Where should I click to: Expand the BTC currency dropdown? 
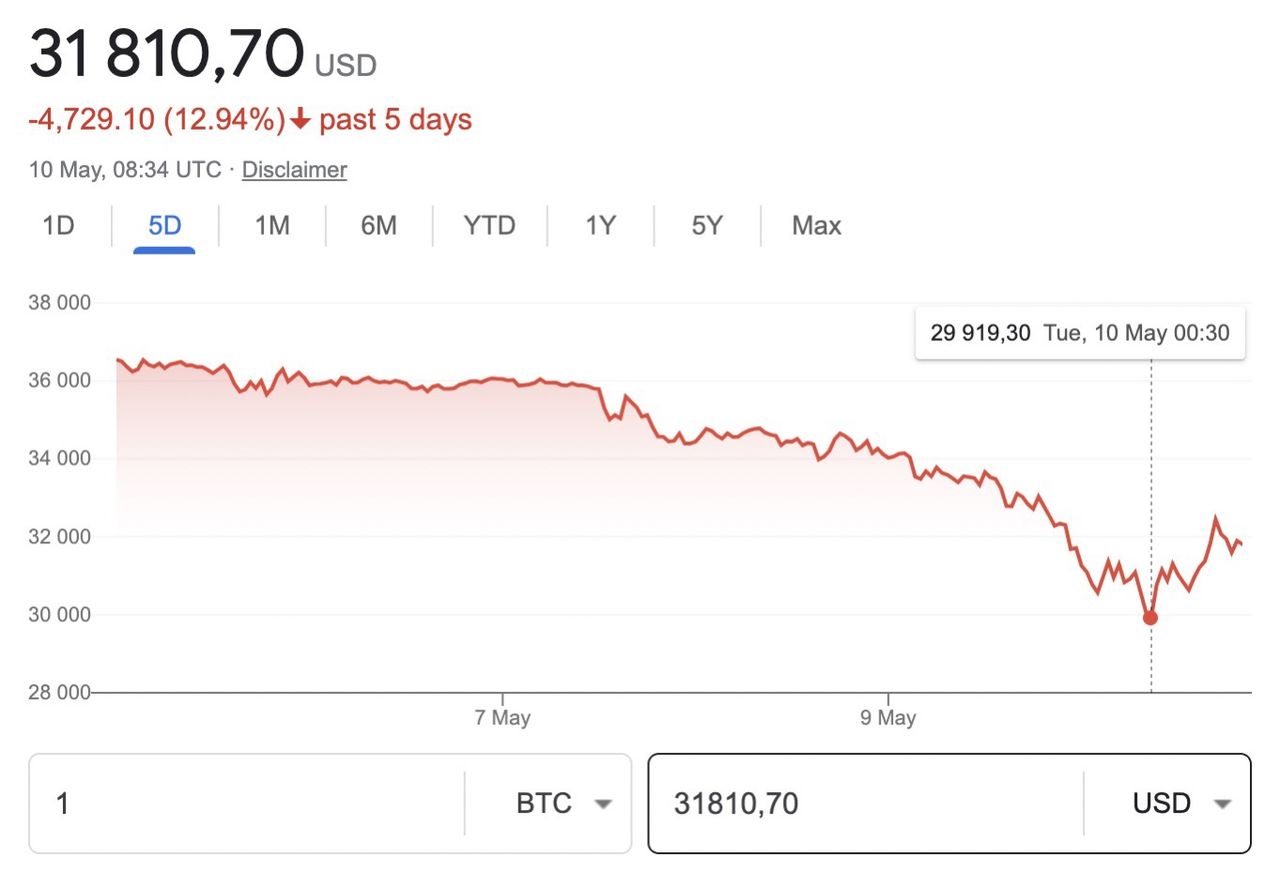point(562,803)
